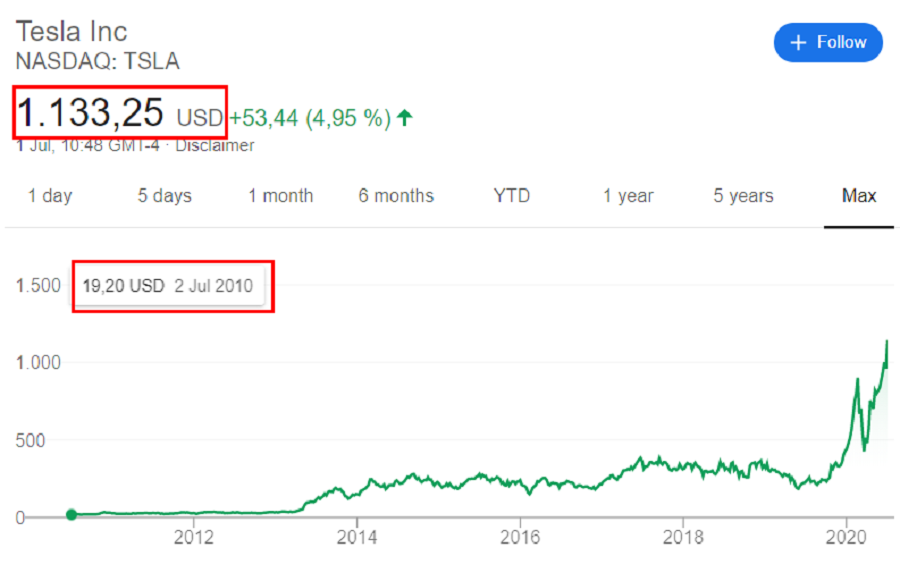Click the Max range tab
Screen dimensions: 900x564
click(859, 196)
